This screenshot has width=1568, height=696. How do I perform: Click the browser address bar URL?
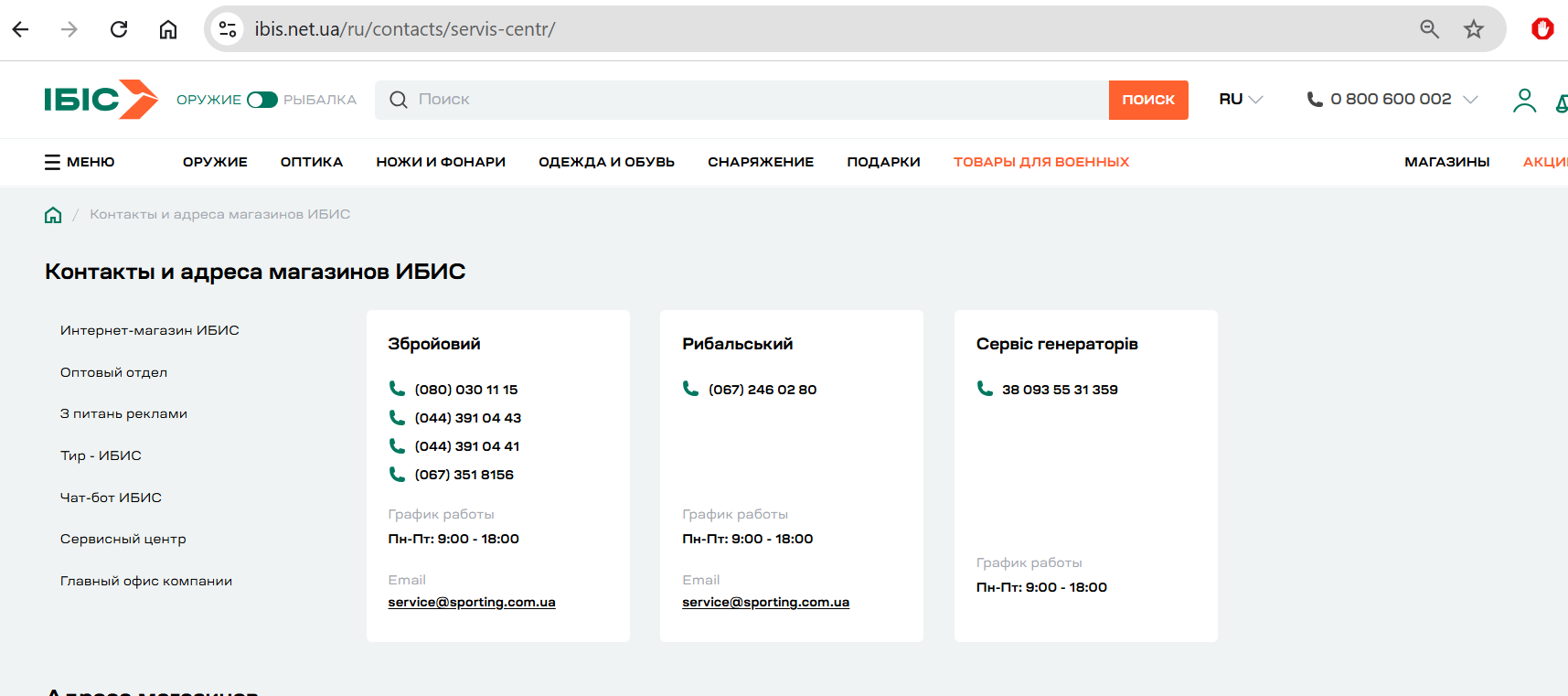tap(405, 29)
